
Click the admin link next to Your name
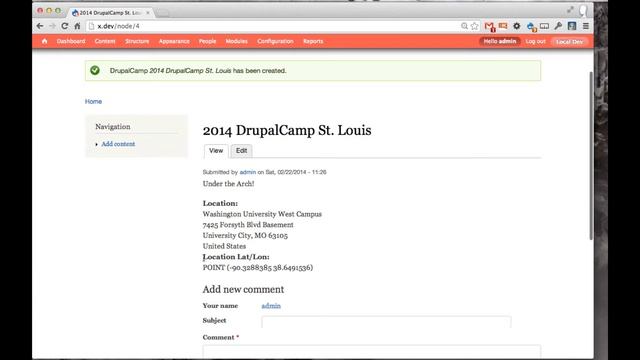[x=271, y=306]
